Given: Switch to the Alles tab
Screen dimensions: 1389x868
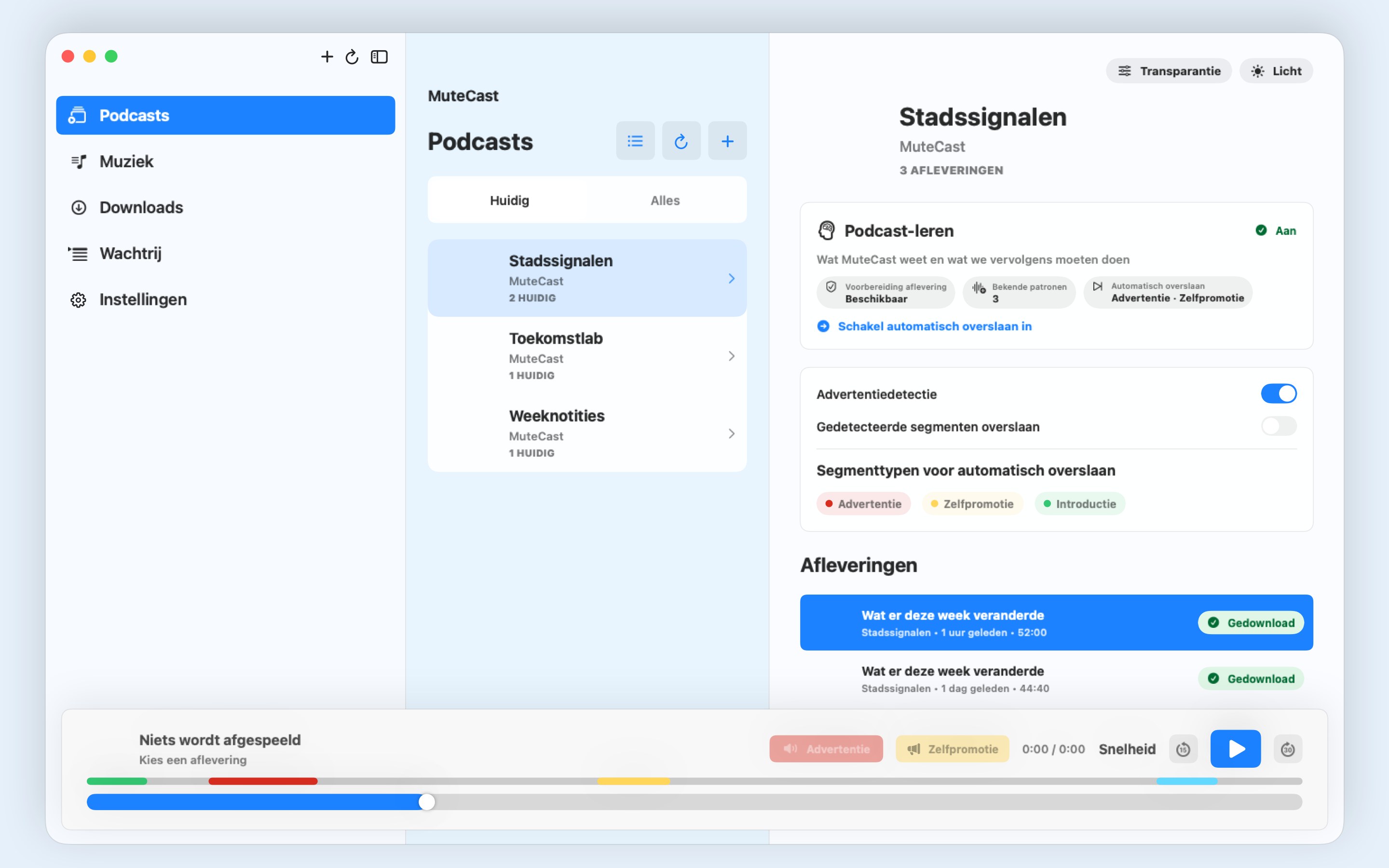Looking at the screenshot, I should [x=665, y=200].
